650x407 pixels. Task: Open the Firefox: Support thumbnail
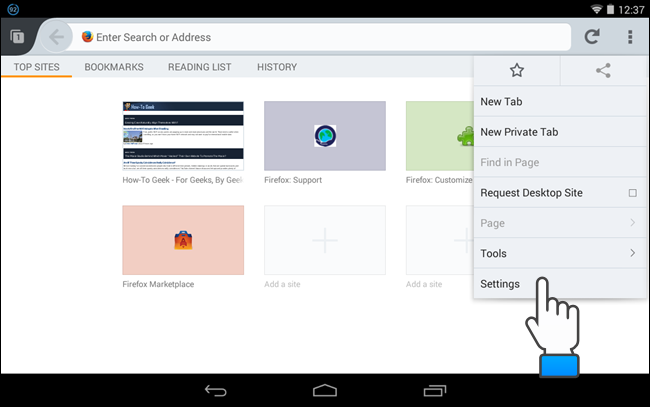pos(325,136)
